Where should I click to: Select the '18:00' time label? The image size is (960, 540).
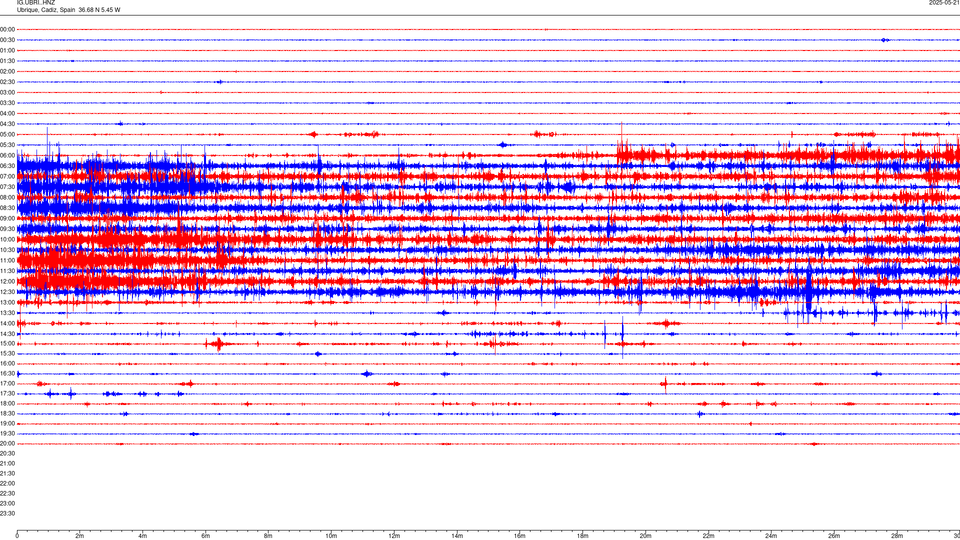tap(7, 403)
